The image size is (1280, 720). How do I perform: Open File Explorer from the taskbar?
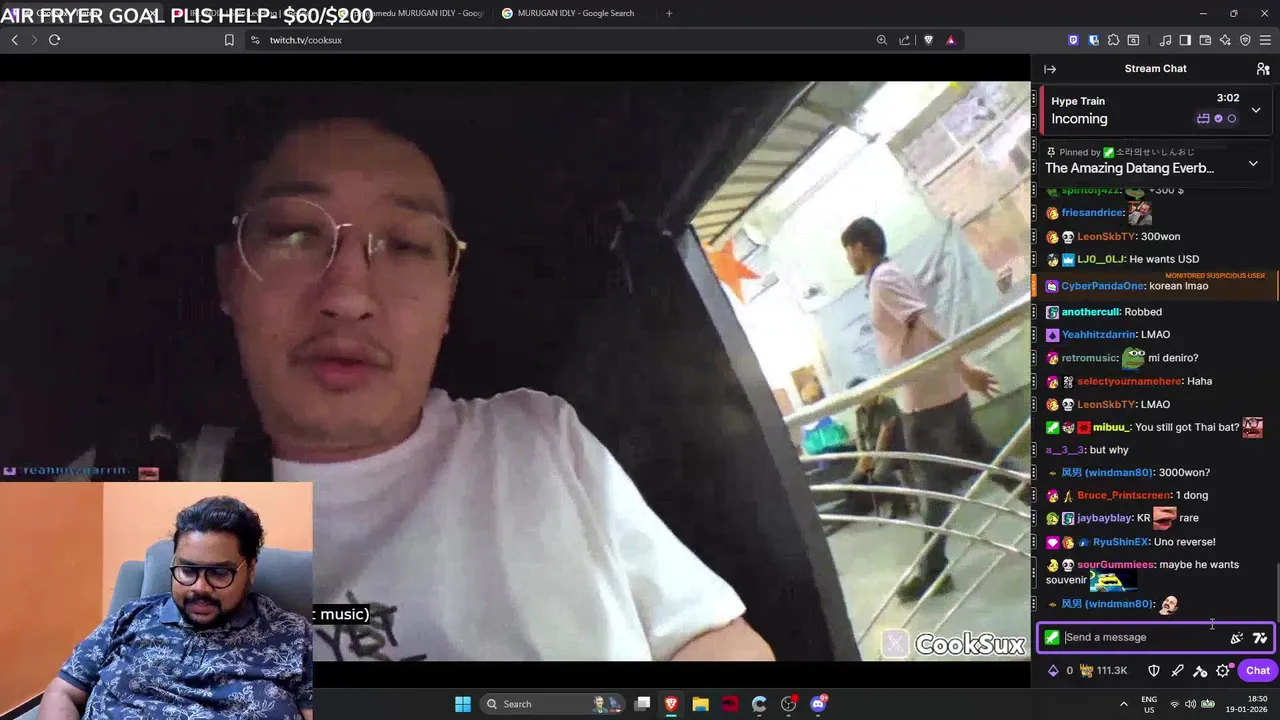(700, 704)
